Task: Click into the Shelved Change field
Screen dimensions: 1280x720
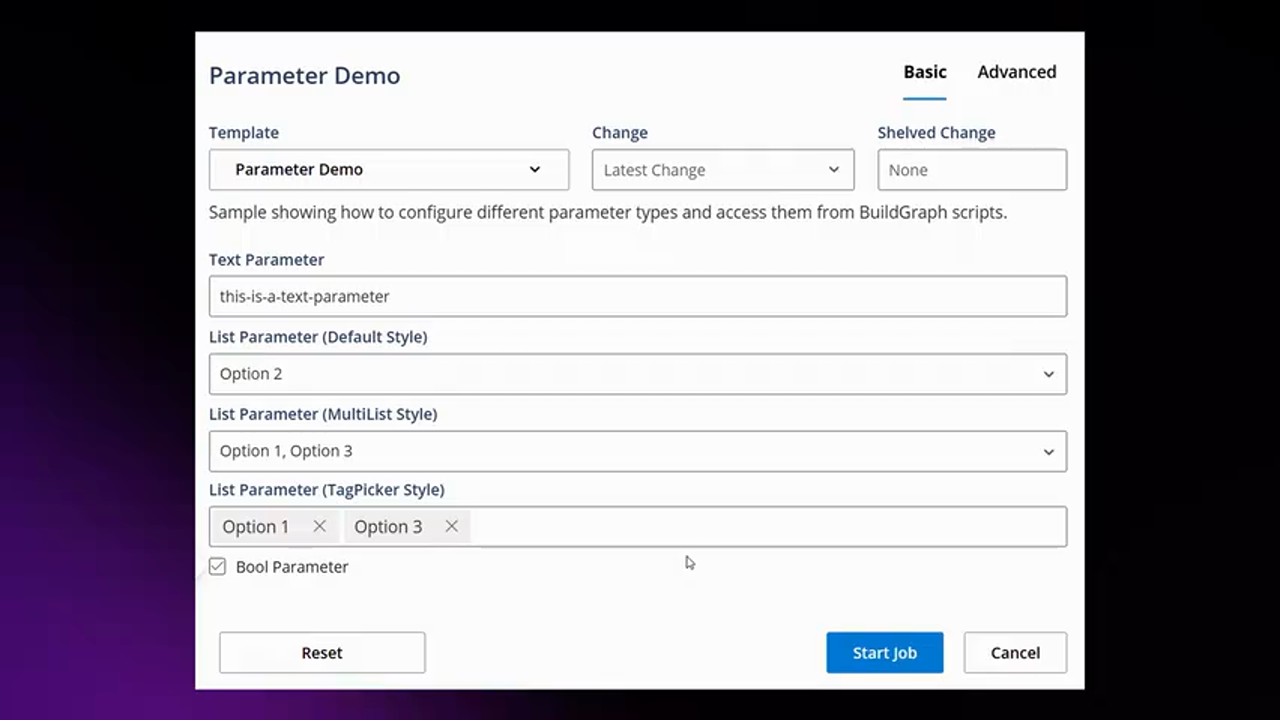Action: click(971, 170)
